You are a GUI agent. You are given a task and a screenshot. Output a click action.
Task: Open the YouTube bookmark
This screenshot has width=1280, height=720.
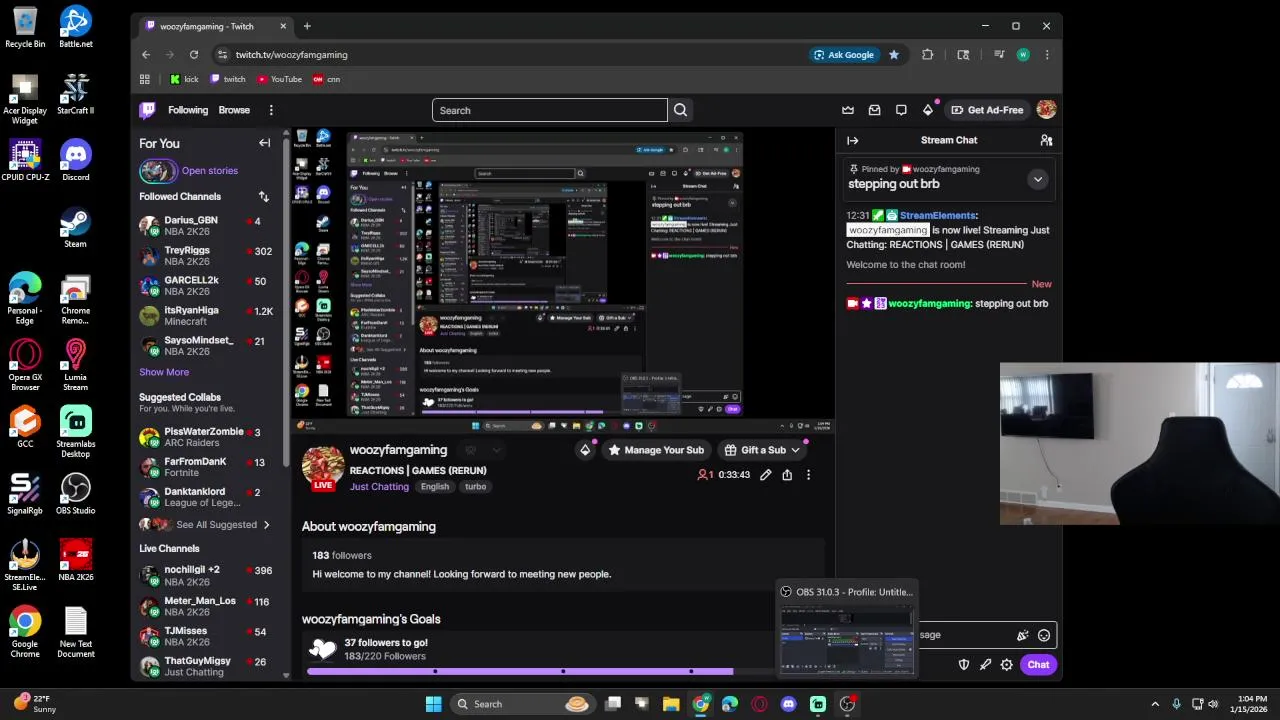point(279,79)
